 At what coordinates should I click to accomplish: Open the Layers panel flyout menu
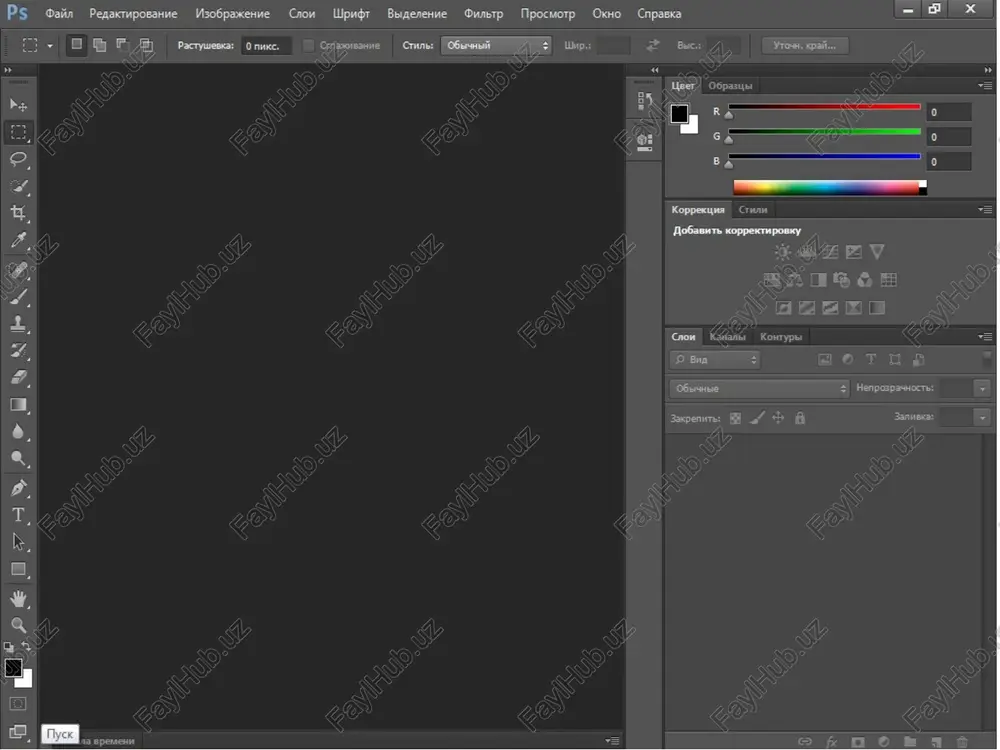point(985,336)
